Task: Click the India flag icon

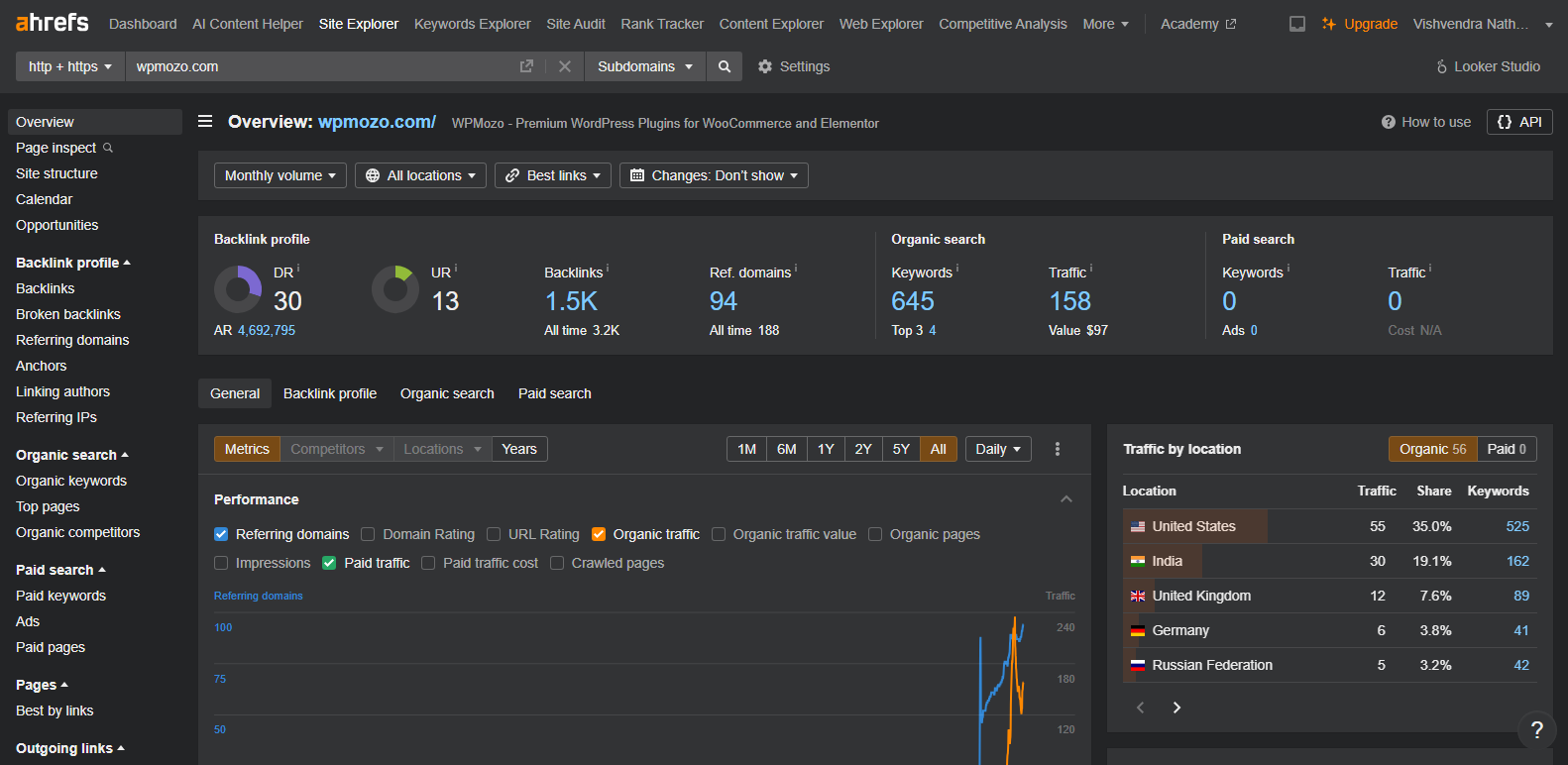Action: pyautogui.click(x=1138, y=561)
